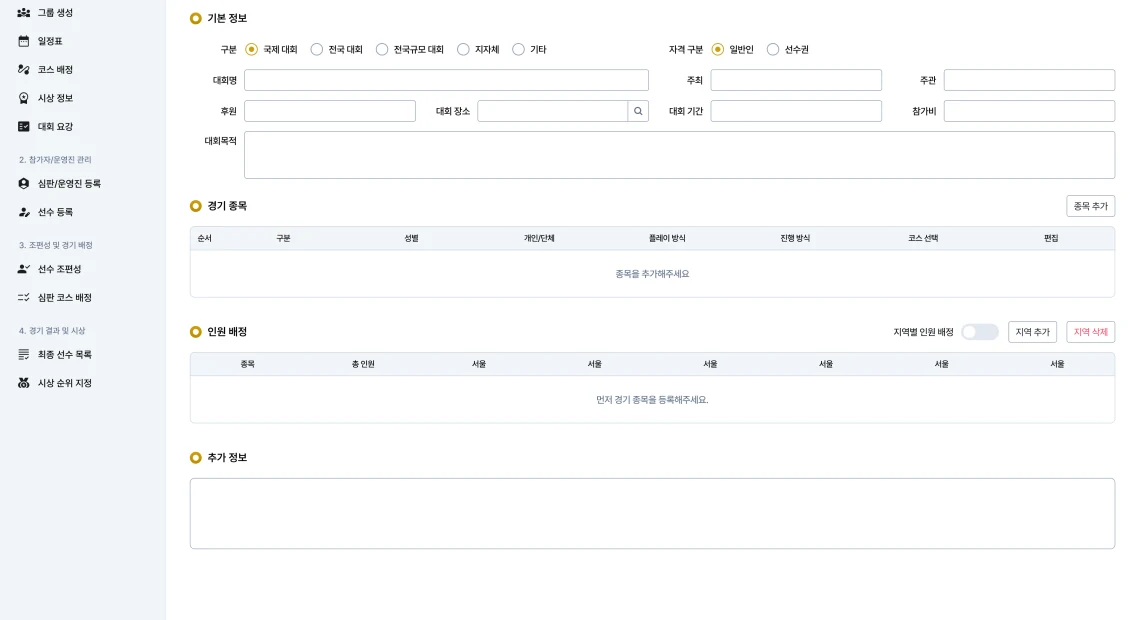Viewport: 1139px width, 620px height.
Task: Pick the 지자체 radio option
Action: point(463,49)
